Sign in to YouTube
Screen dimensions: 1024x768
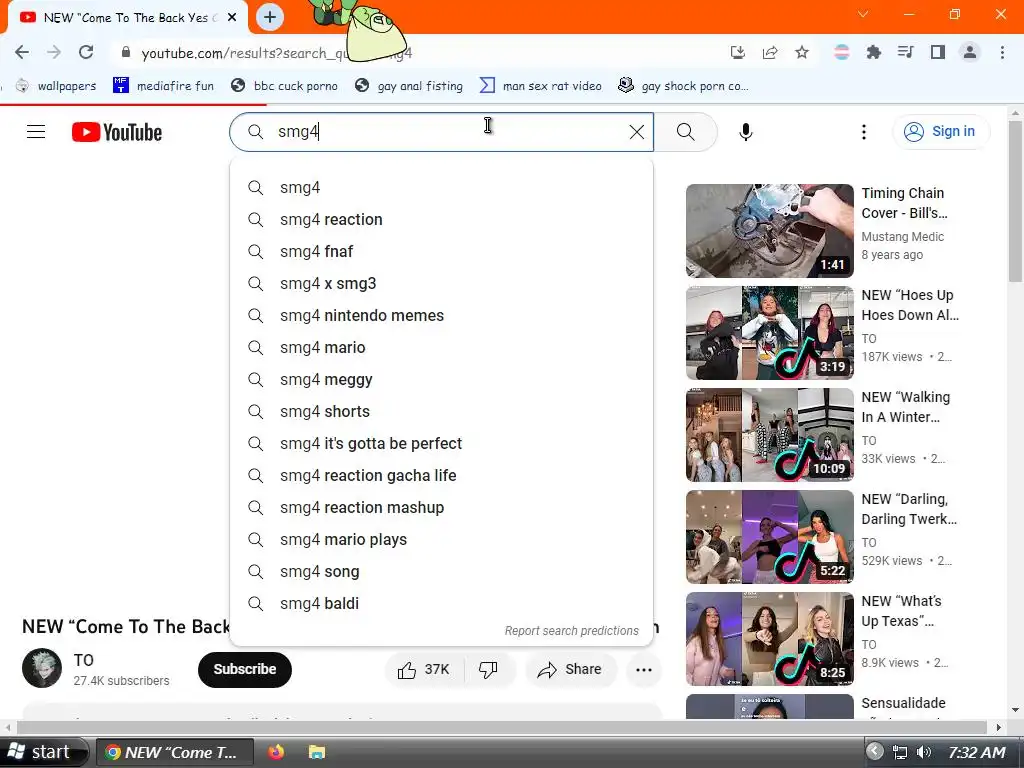click(x=940, y=132)
